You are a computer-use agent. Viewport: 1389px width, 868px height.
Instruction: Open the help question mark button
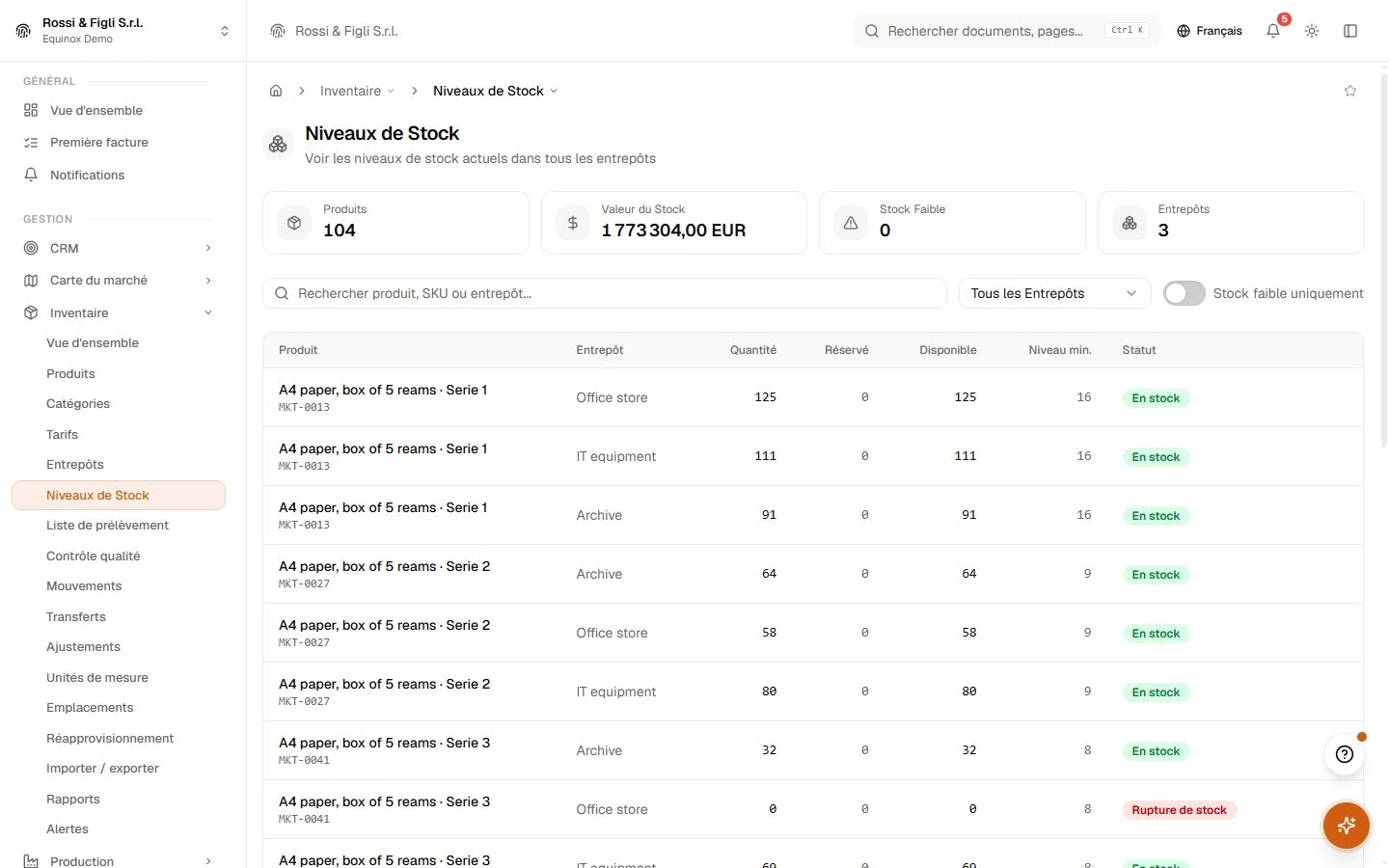tap(1345, 754)
